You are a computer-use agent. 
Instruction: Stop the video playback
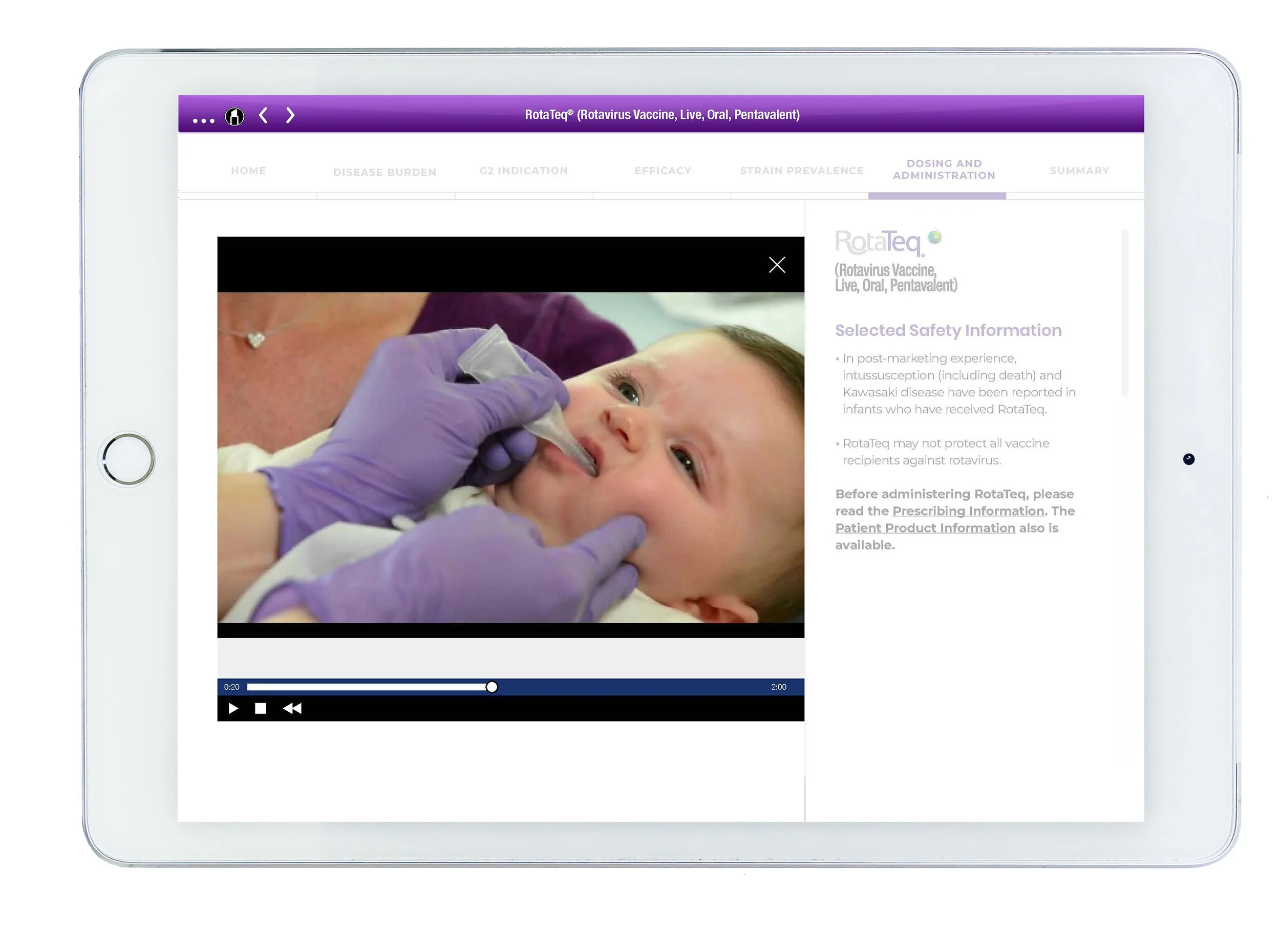pos(261,708)
